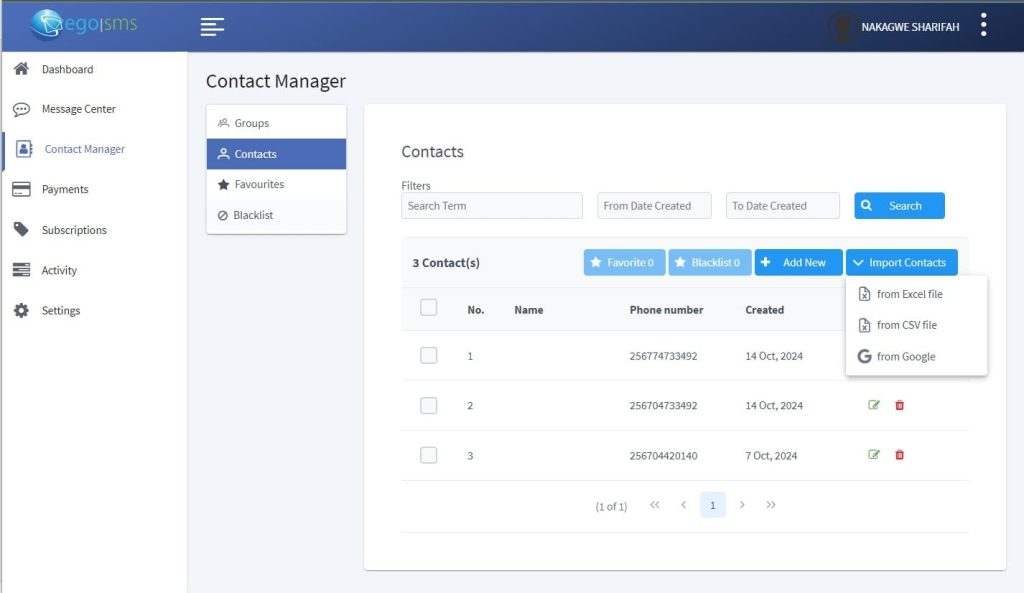This screenshot has height=593, width=1024.
Task: Click the red delete icon for contact 2
Action: [x=899, y=405]
